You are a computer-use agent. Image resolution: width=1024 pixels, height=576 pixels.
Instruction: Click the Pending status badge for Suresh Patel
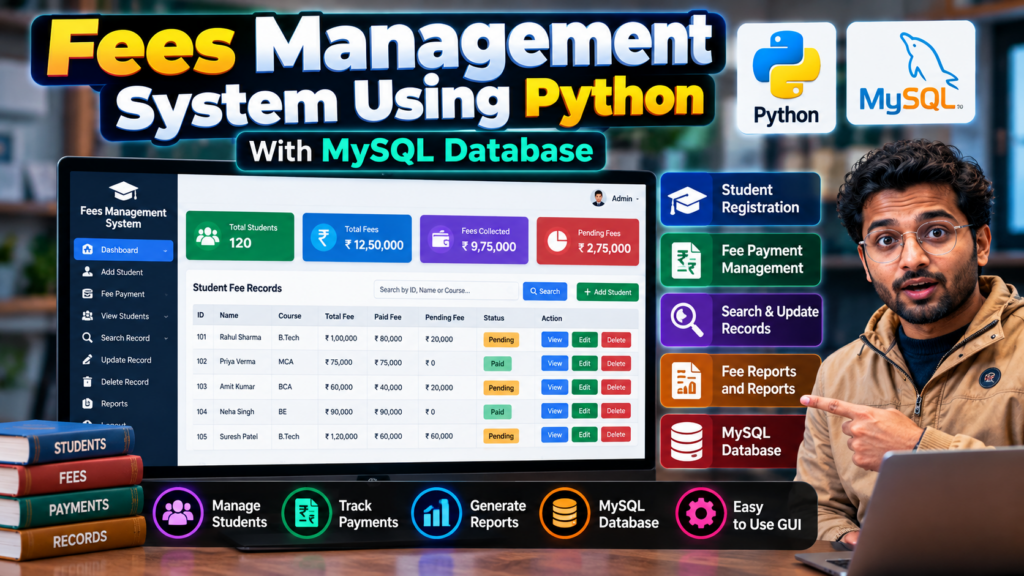click(x=501, y=436)
